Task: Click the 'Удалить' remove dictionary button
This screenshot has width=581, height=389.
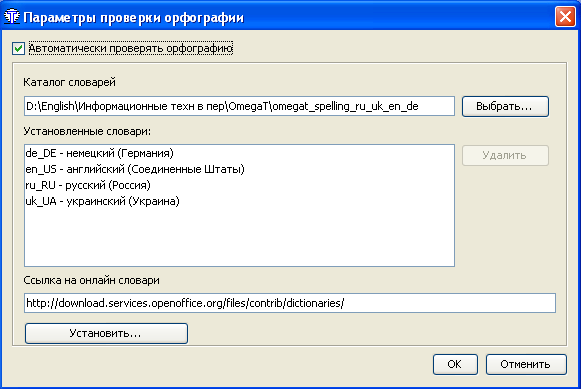Action: (x=505, y=155)
